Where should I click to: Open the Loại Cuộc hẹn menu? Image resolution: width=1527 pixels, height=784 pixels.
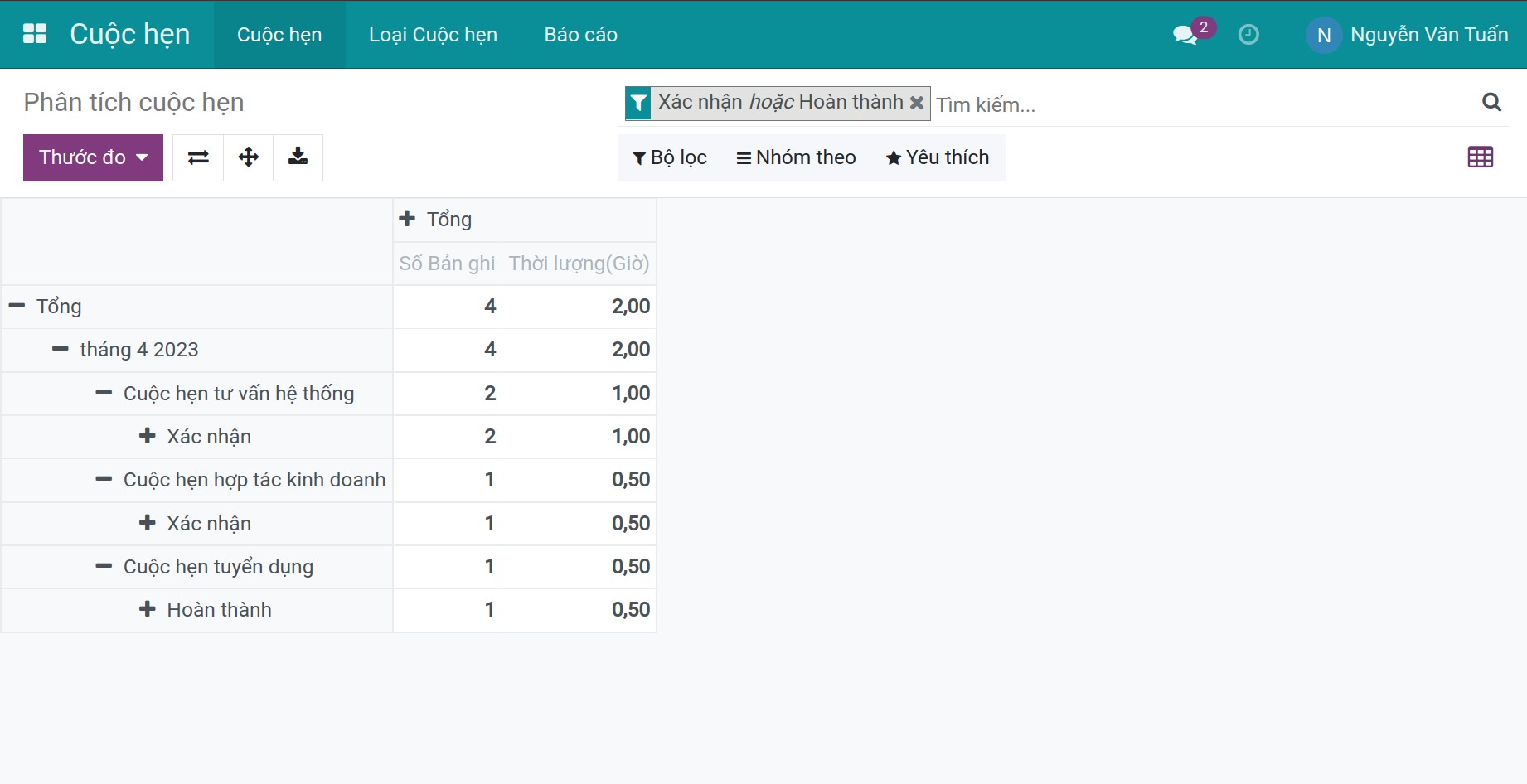(x=433, y=35)
